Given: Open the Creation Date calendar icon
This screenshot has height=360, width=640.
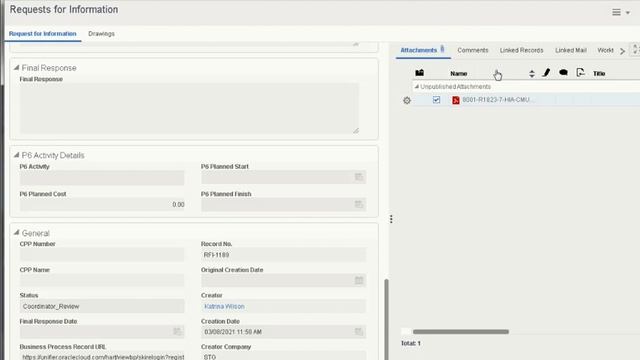Looking at the screenshot, I should (x=359, y=331).
